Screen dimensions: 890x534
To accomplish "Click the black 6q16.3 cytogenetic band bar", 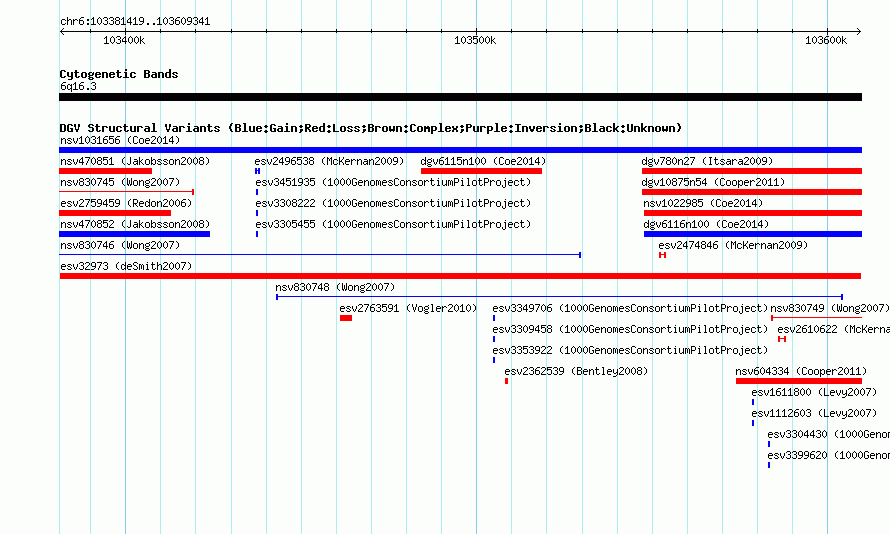I will (460, 97).
